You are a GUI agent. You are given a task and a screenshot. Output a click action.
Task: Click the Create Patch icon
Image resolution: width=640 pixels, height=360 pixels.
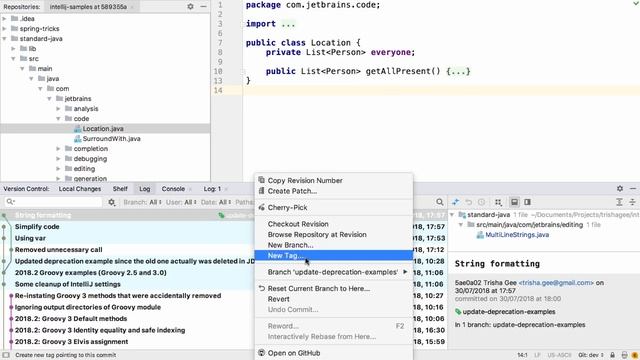[x=262, y=191]
